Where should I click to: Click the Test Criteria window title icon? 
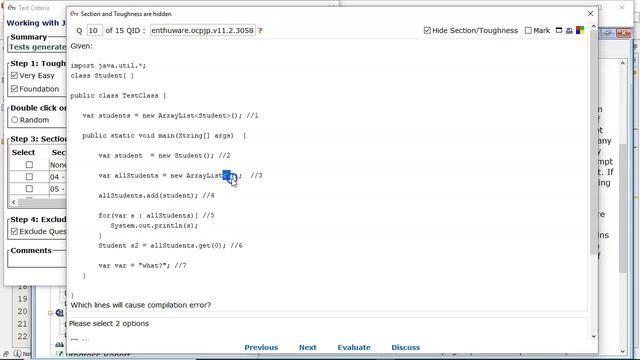pos(11,7)
